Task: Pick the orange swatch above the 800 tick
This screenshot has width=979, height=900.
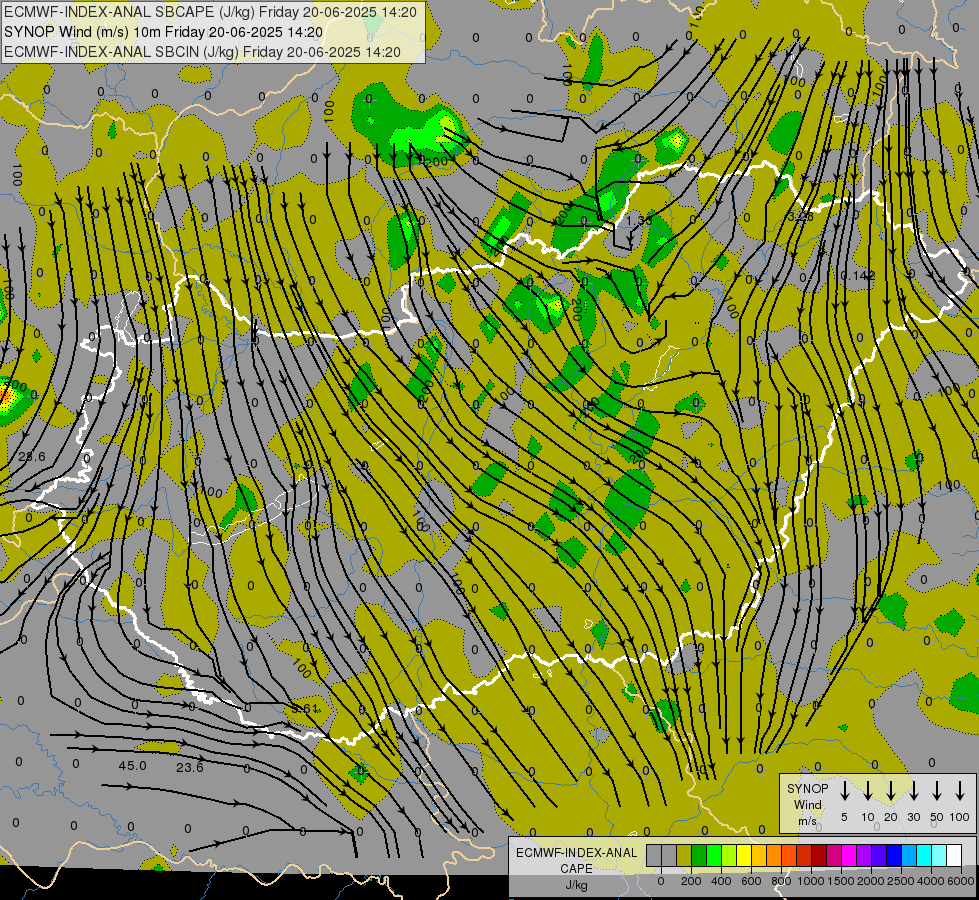Action: tap(775, 855)
